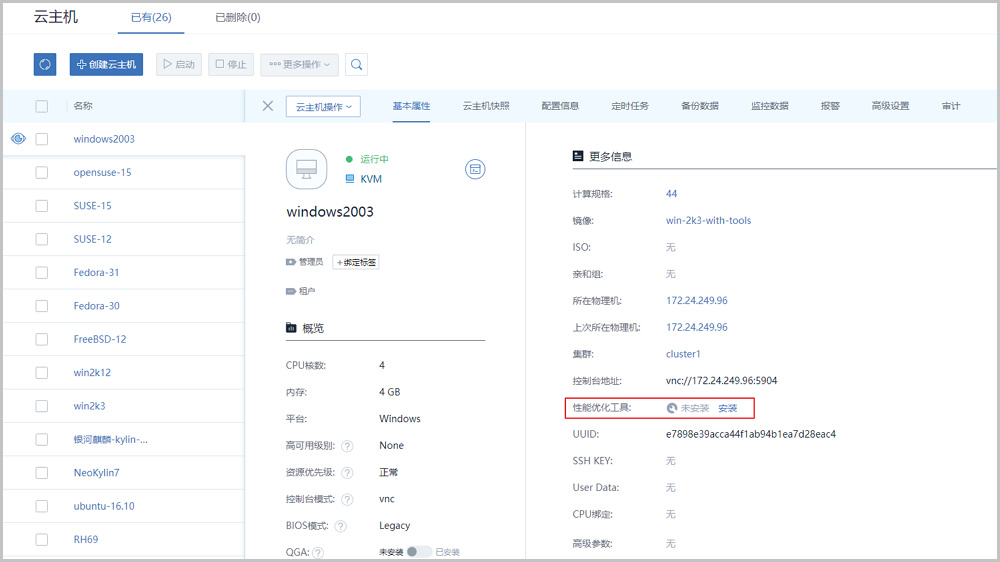Open the 云主机操作 dropdown menu
The height and width of the screenshot is (562, 1000).
[323, 106]
